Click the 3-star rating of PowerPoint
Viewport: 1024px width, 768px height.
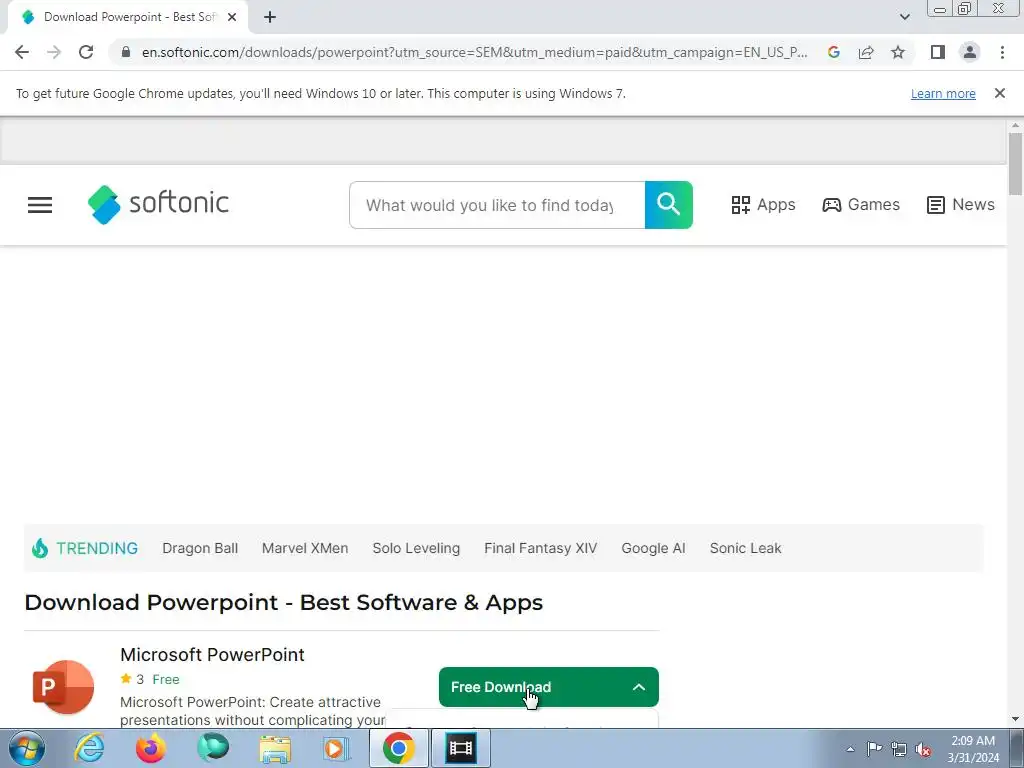(x=133, y=679)
